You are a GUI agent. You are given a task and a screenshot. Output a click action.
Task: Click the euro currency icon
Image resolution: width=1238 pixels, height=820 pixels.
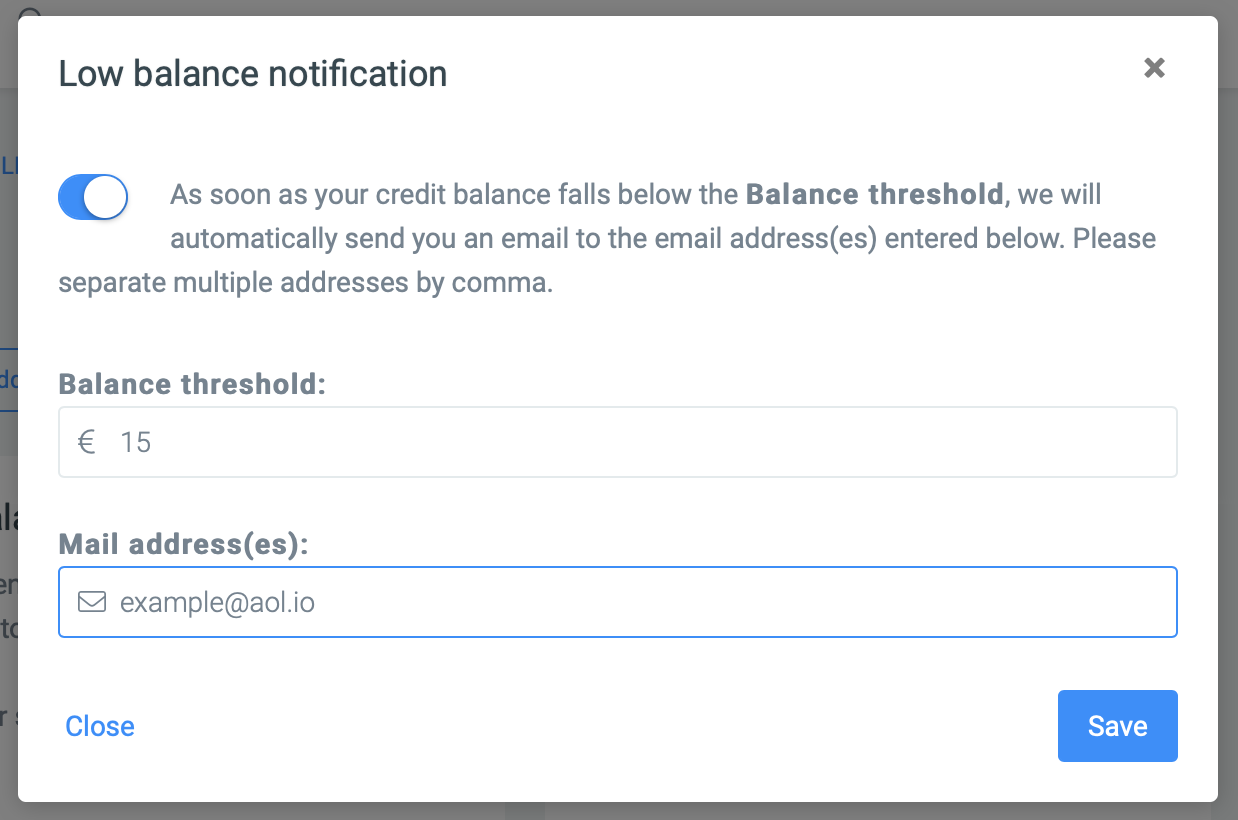[x=87, y=442]
